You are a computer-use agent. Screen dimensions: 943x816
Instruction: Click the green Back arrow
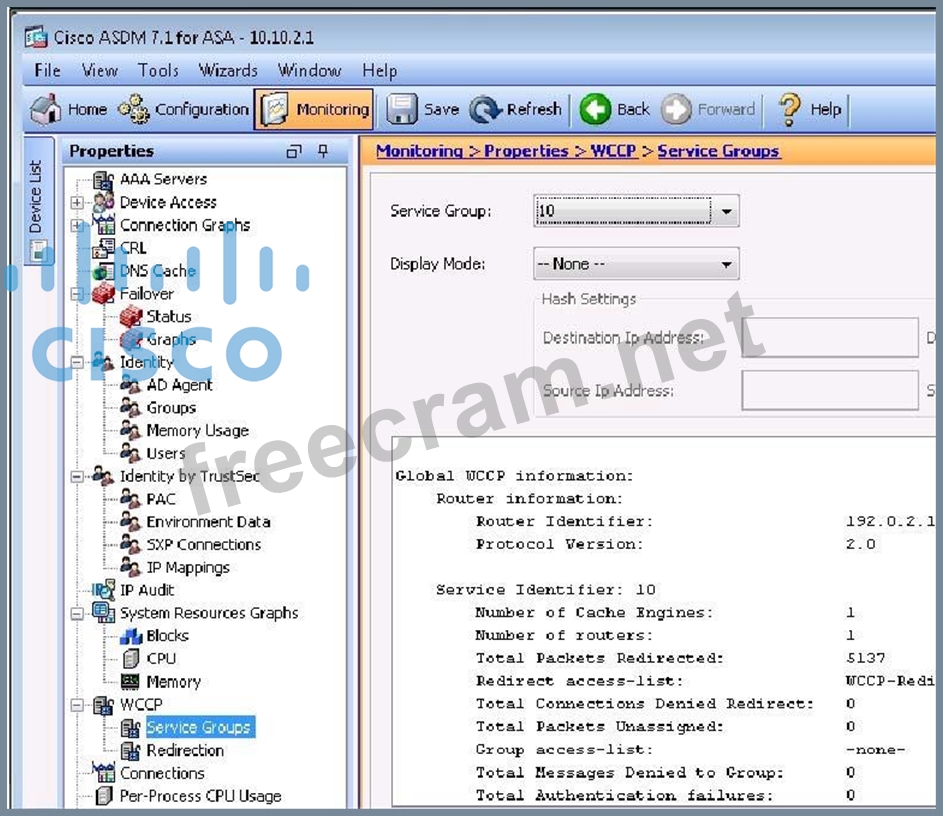596,110
